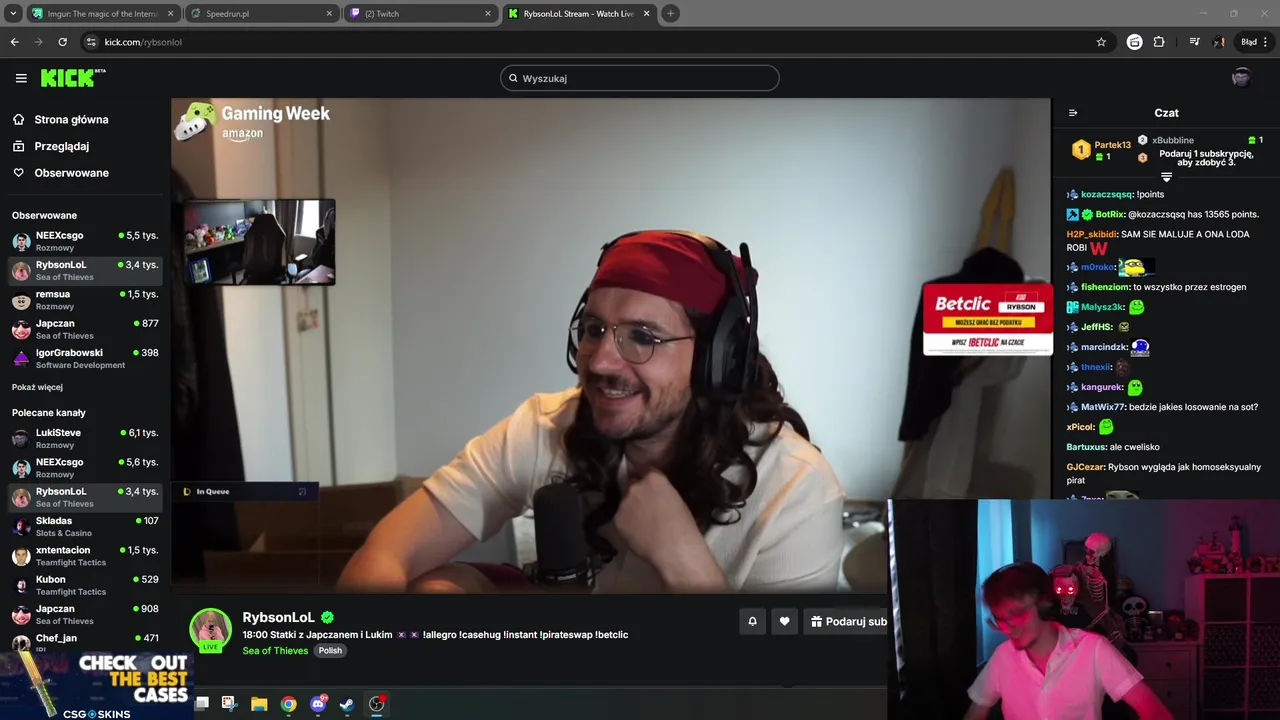Open Discord from the taskbar
The image size is (1280, 720).
coord(318,704)
